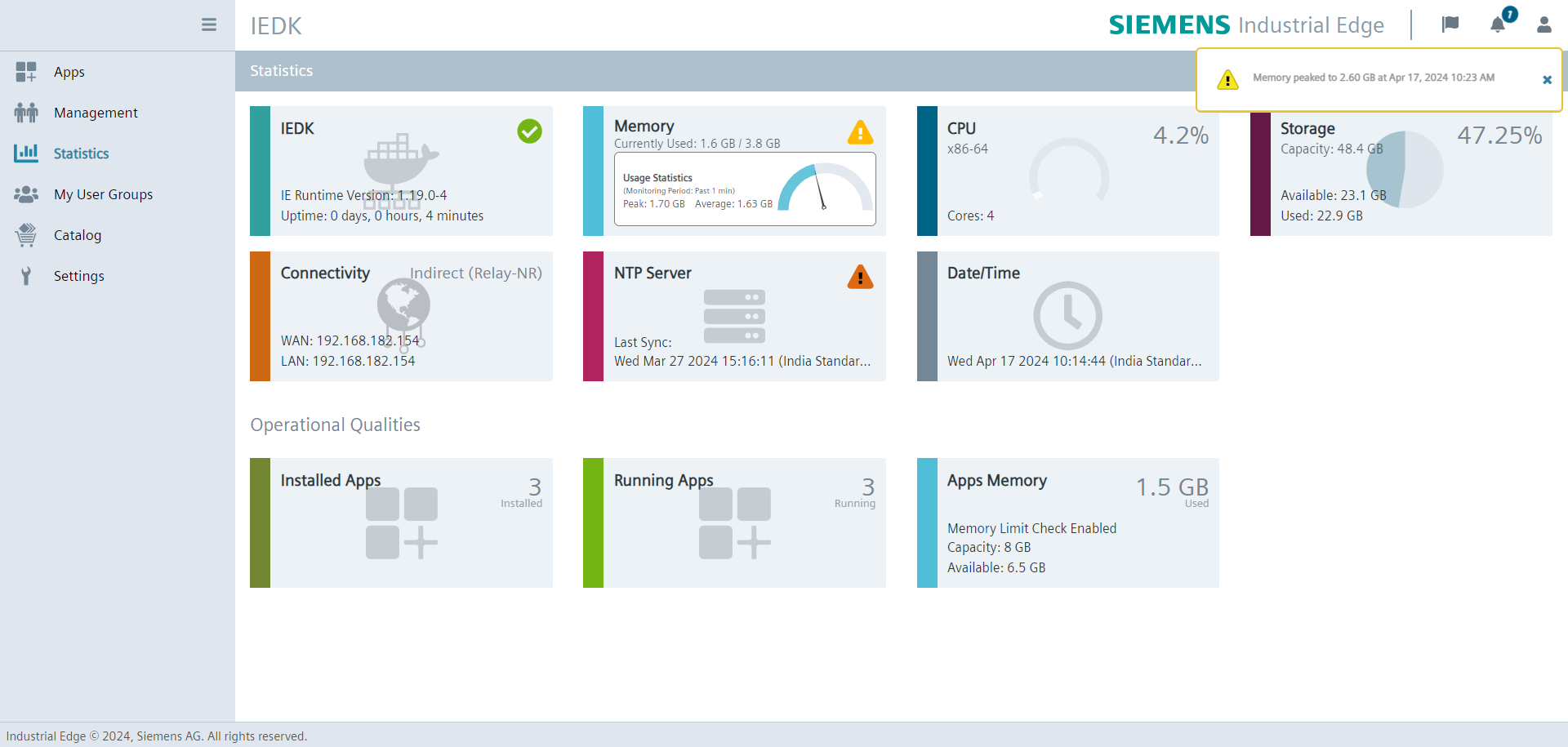This screenshot has width=1568, height=747.
Task: Click the memory usage gauge
Action: [825, 188]
